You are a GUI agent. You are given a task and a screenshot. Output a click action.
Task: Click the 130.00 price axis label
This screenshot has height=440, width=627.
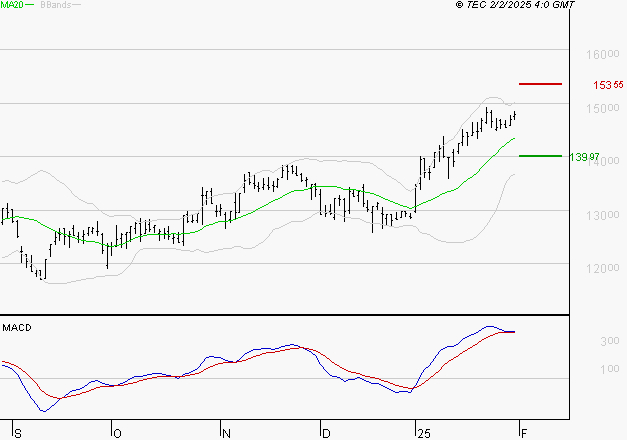click(603, 216)
